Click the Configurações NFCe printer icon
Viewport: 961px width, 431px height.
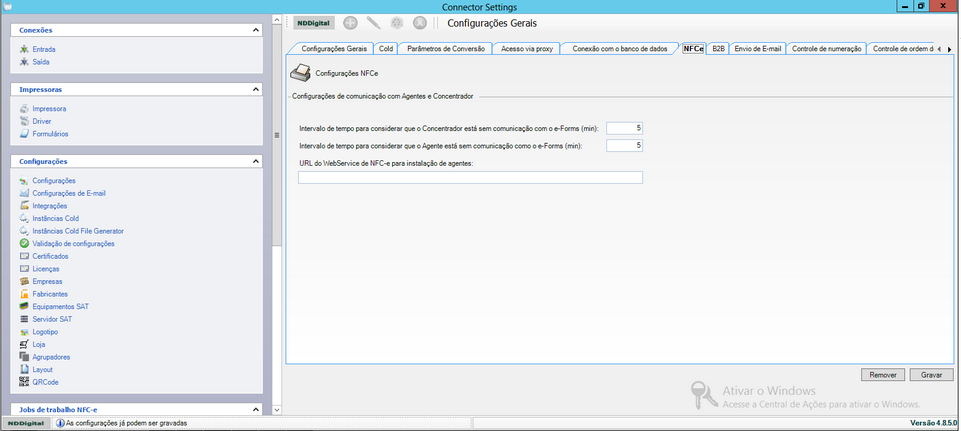tap(300, 73)
